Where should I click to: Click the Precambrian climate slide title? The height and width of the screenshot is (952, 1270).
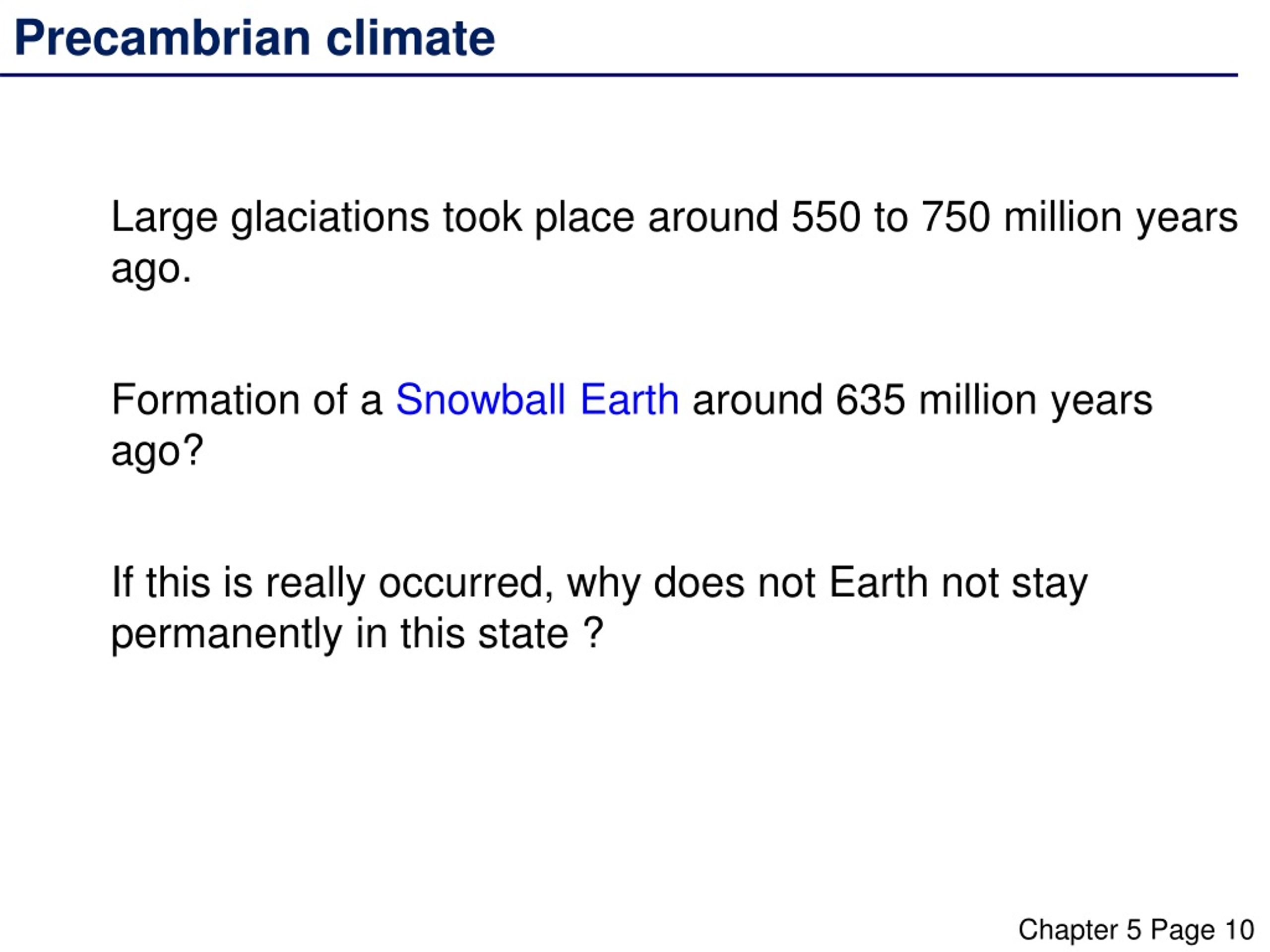tap(254, 39)
